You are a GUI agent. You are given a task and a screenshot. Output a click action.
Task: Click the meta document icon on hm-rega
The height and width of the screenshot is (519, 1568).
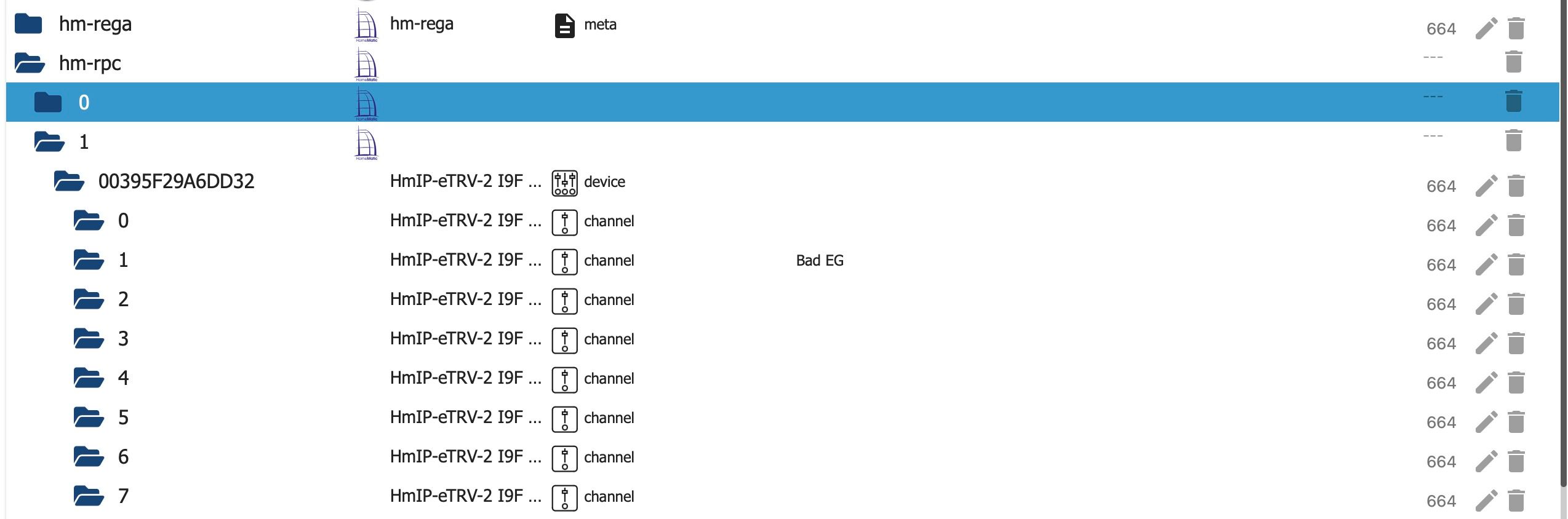[x=564, y=26]
